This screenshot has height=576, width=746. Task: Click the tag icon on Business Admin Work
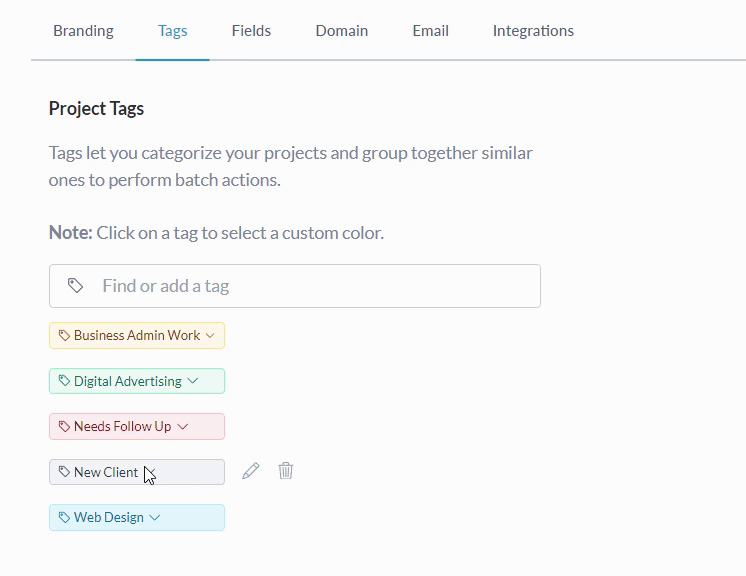pyautogui.click(x=64, y=336)
